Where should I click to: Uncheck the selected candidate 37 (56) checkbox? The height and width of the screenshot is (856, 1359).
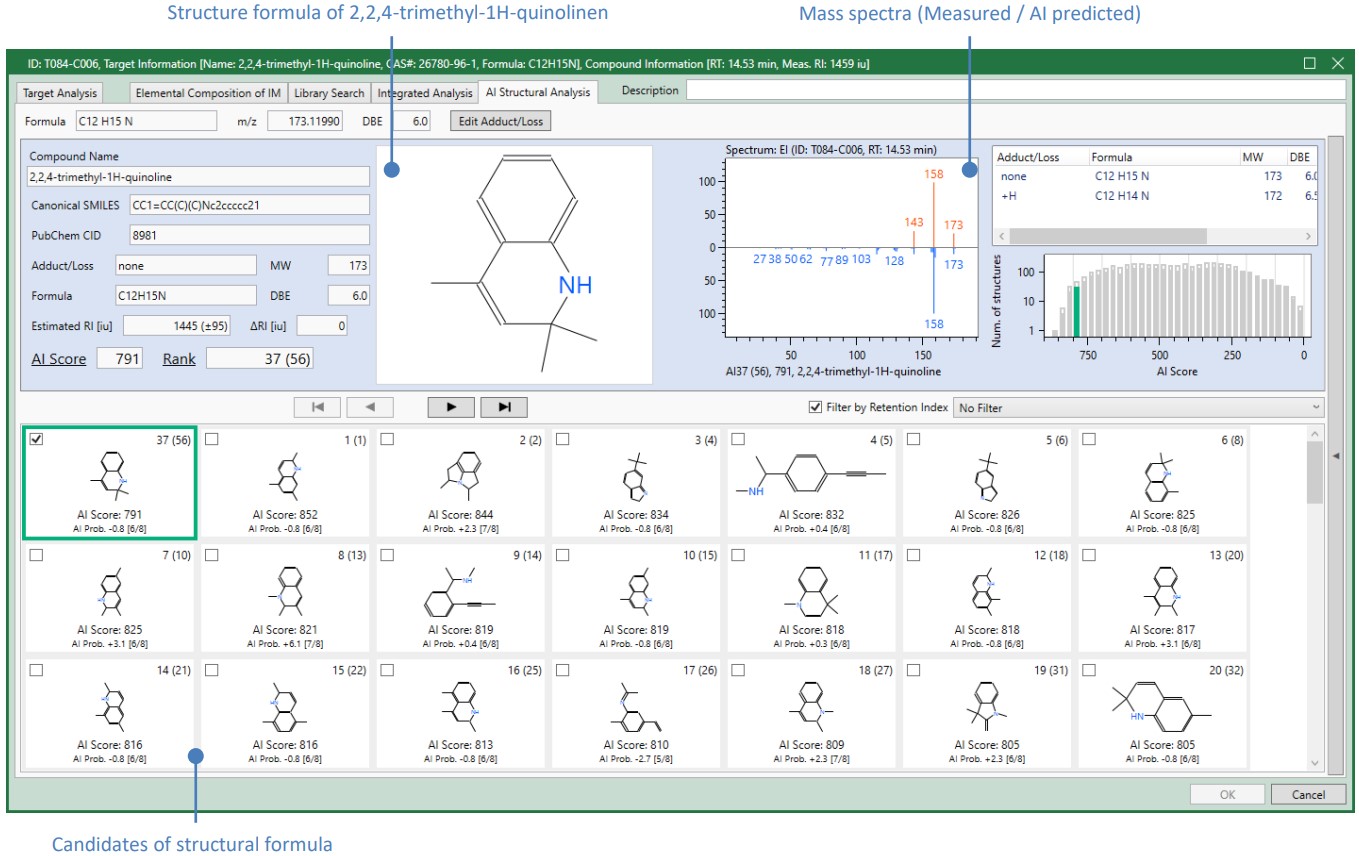pos(37,439)
